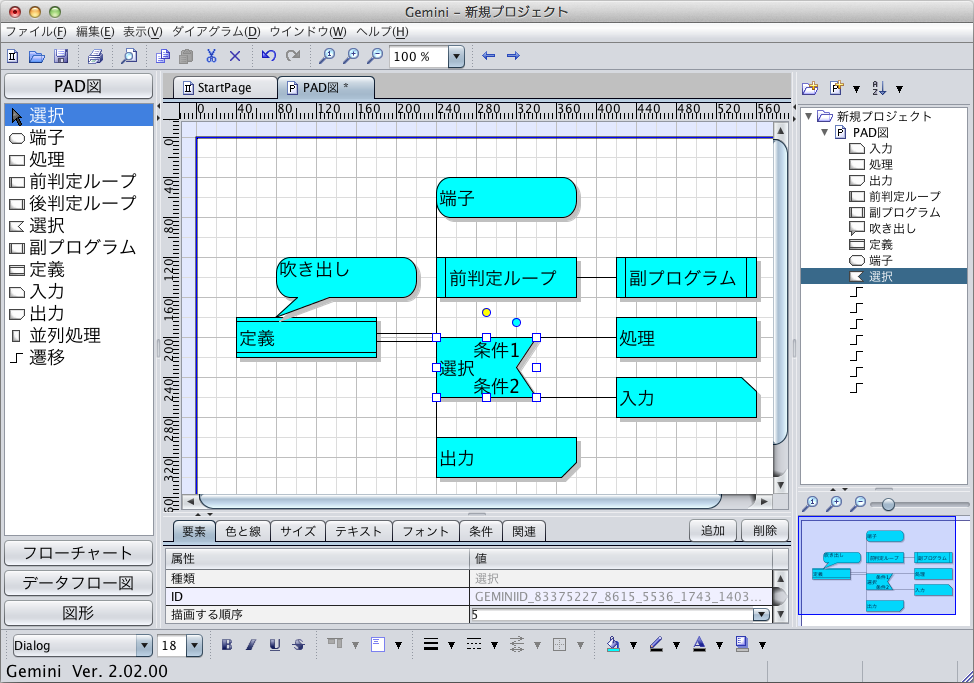Click the paste icon in toolbar
The height and width of the screenshot is (683, 974).
tap(186, 57)
